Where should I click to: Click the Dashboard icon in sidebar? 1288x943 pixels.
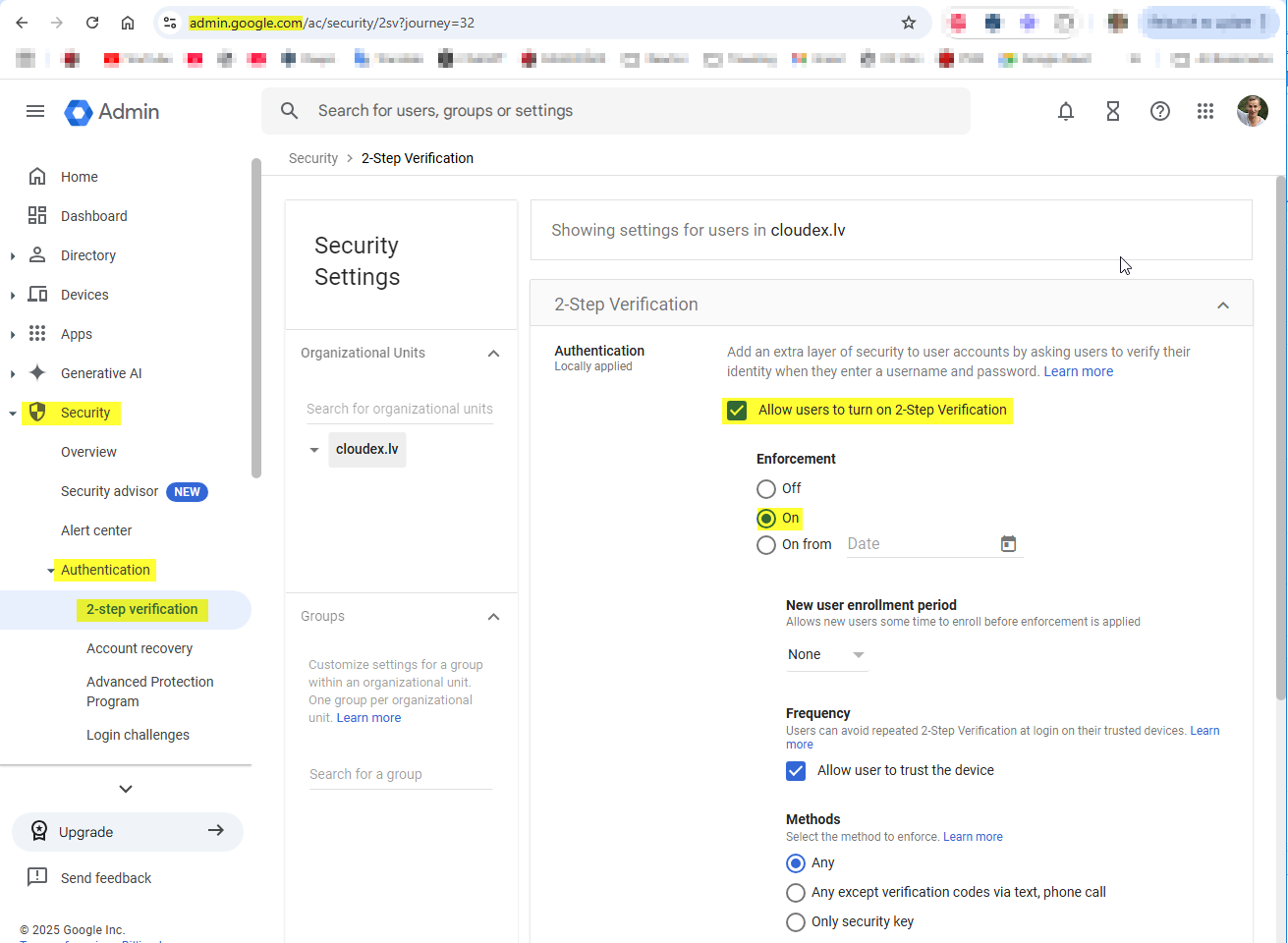pyautogui.click(x=37, y=216)
